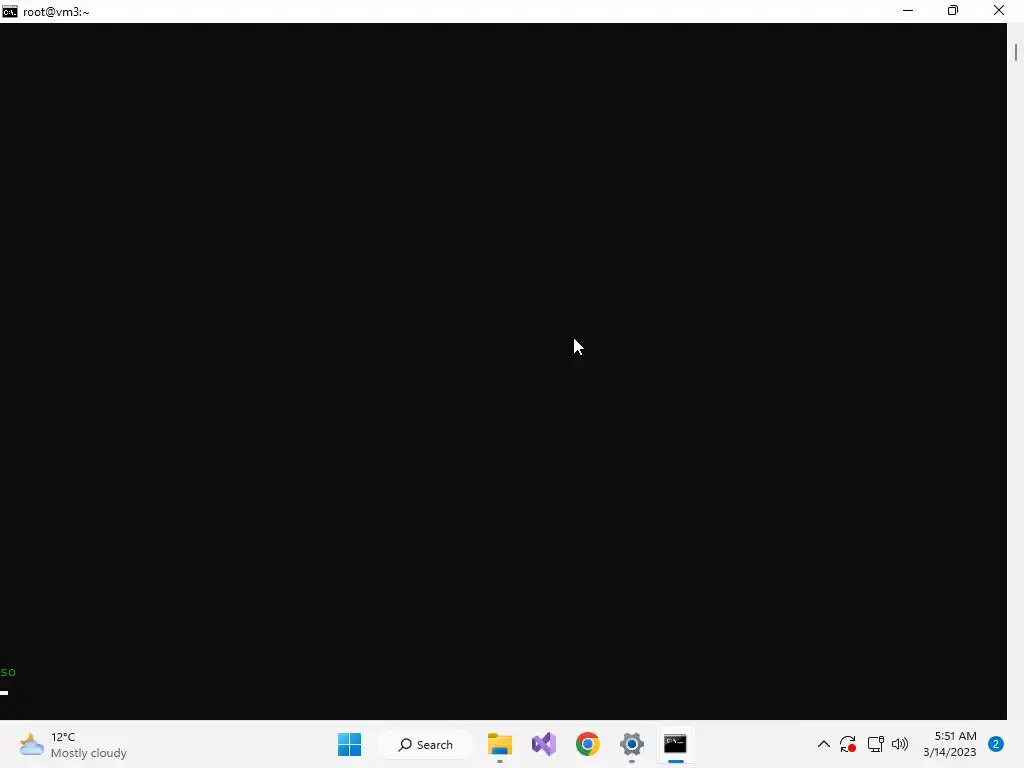This screenshot has width=1024, height=768.
Task: Show hidden system tray icons
Action: click(824, 744)
